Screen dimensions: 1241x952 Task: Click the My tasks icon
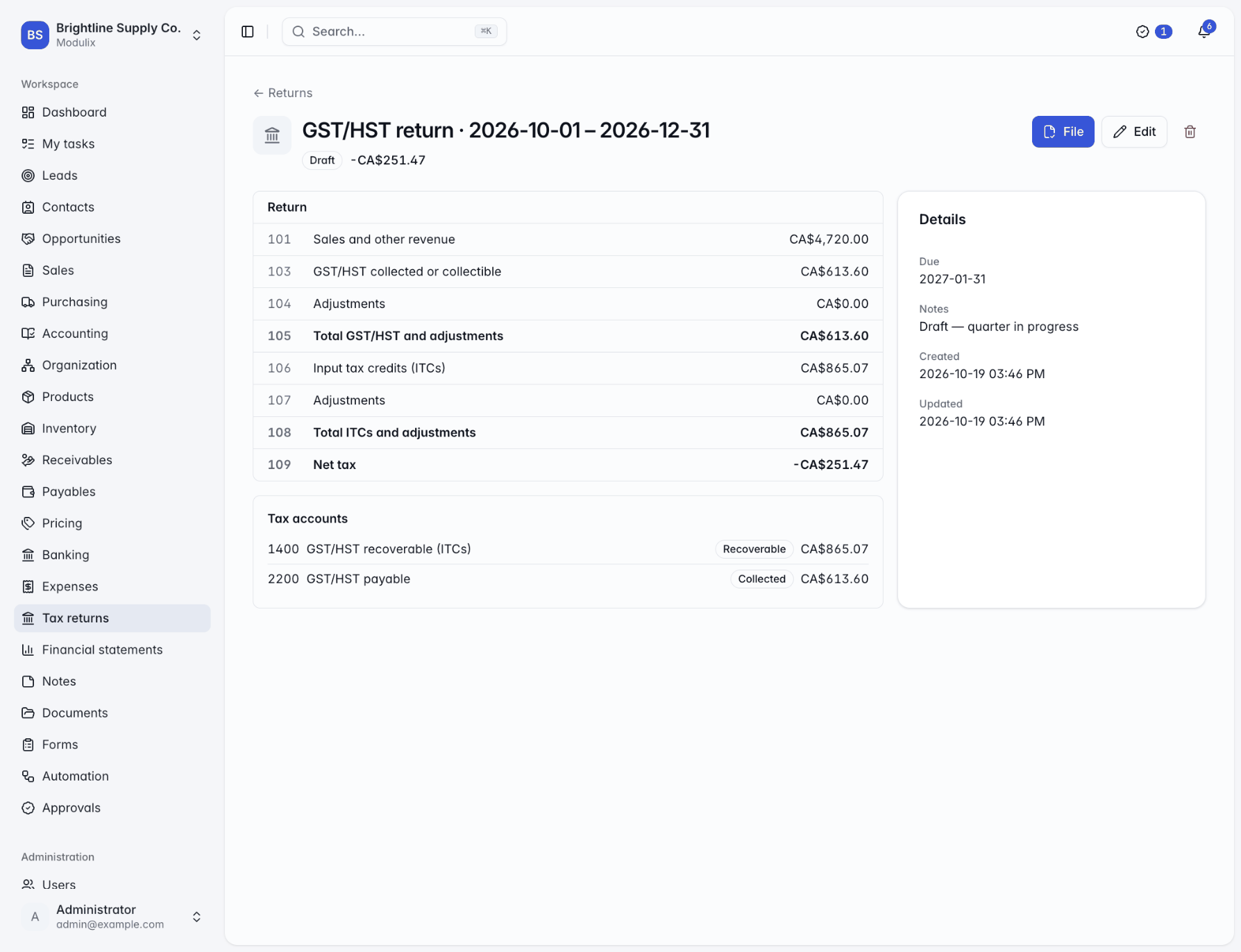[28, 144]
